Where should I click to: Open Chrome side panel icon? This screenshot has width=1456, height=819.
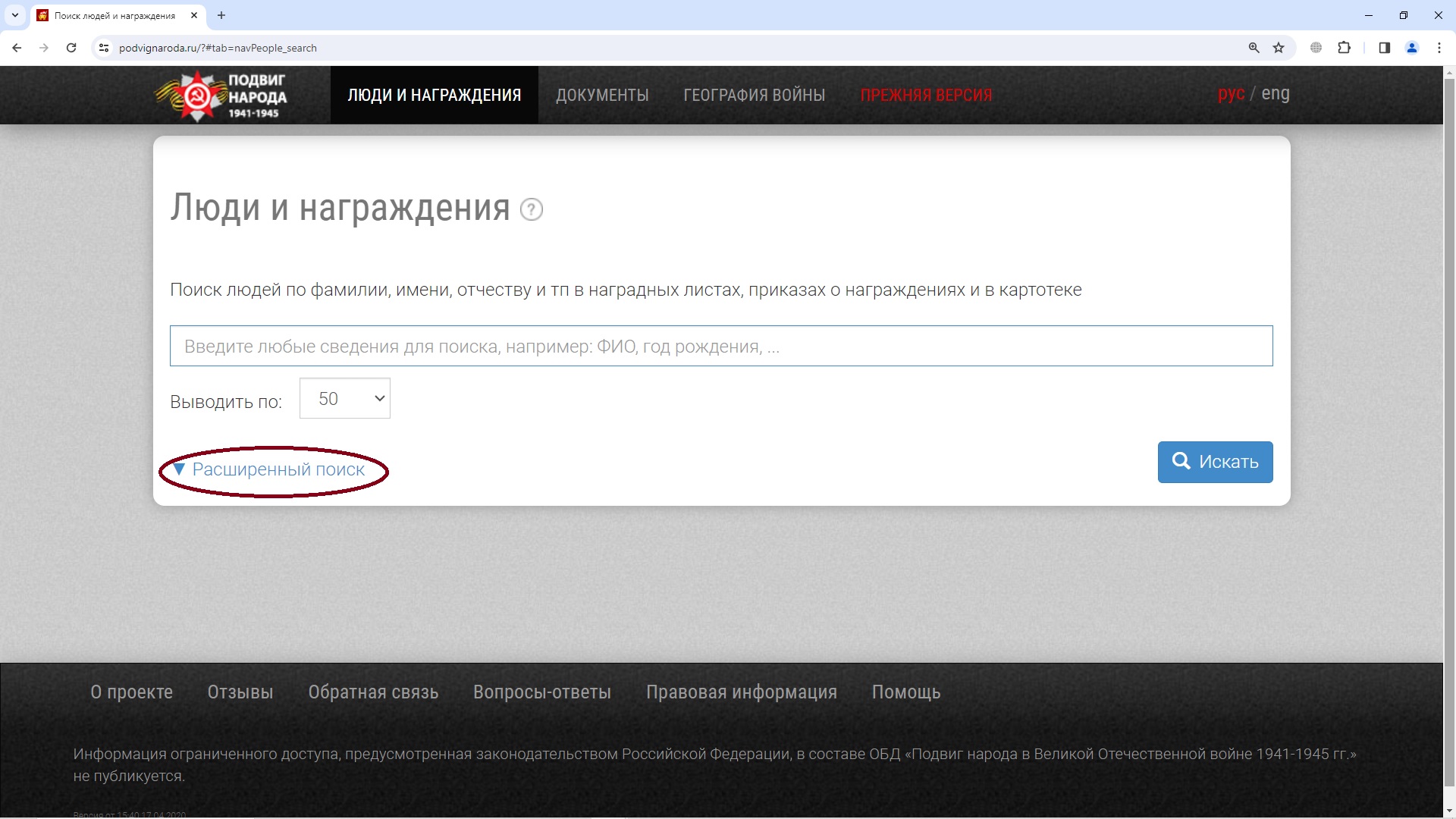coord(1384,48)
